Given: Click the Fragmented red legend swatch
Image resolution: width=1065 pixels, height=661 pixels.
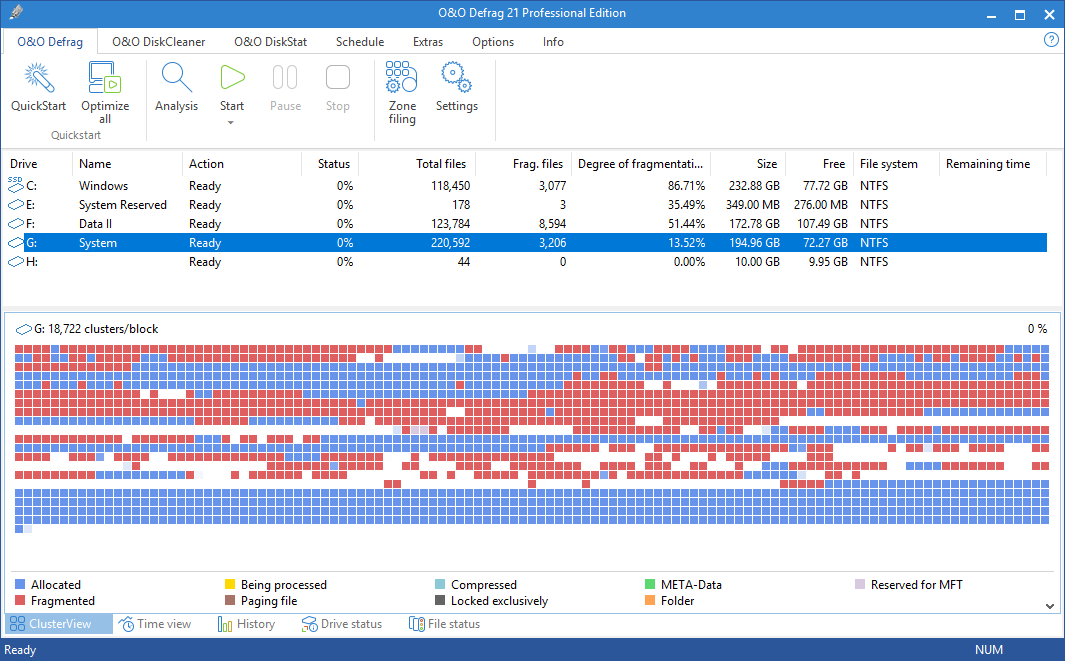Looking at the screenshot, I should tap(20, 601).
